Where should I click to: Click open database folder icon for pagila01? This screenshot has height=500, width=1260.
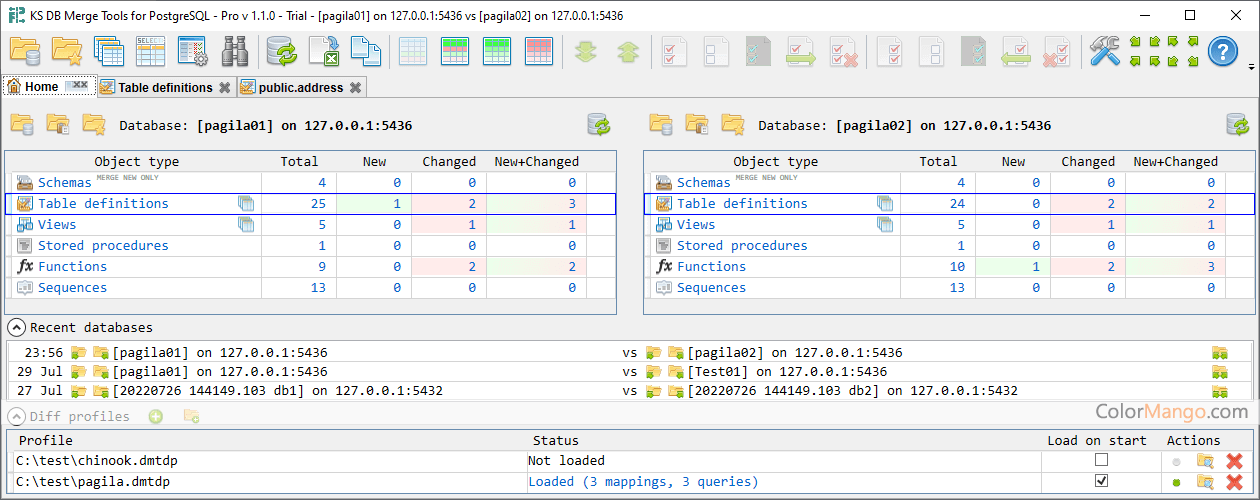(22, 124)
